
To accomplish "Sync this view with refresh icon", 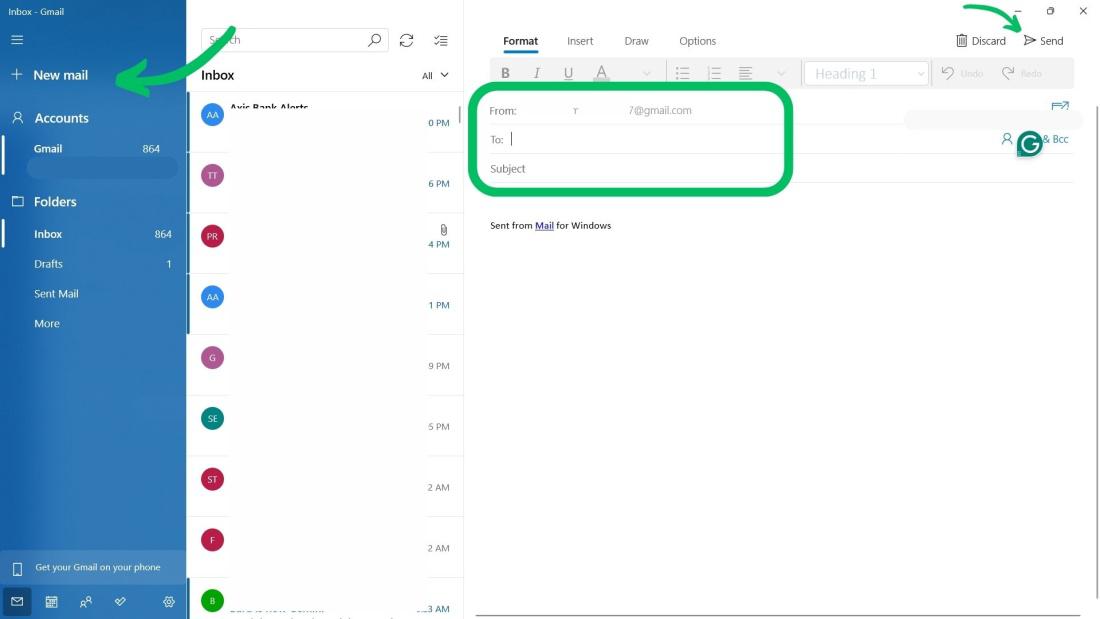I will coord(406,40).
